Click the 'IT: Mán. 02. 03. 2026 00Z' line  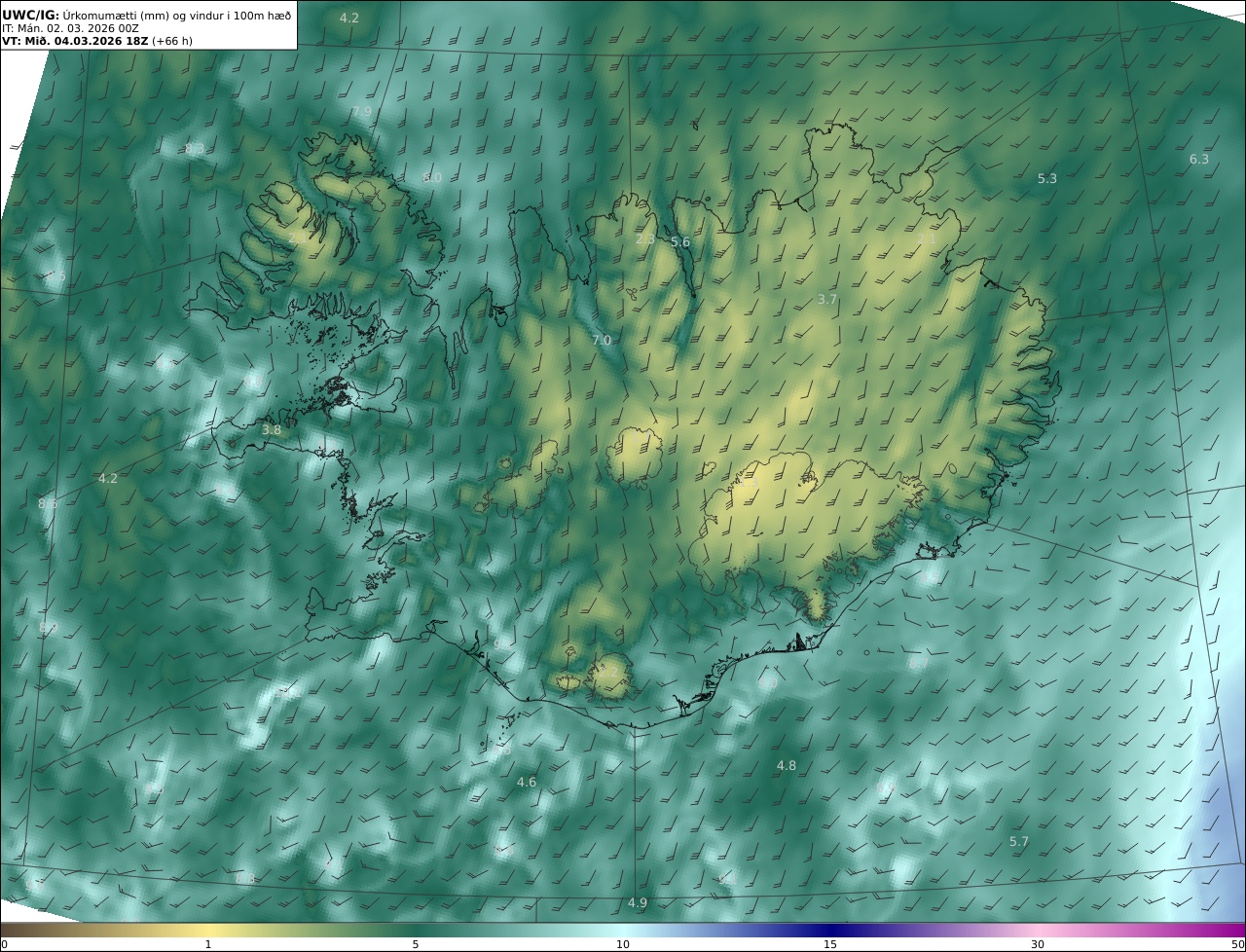(x=70, y=28)
